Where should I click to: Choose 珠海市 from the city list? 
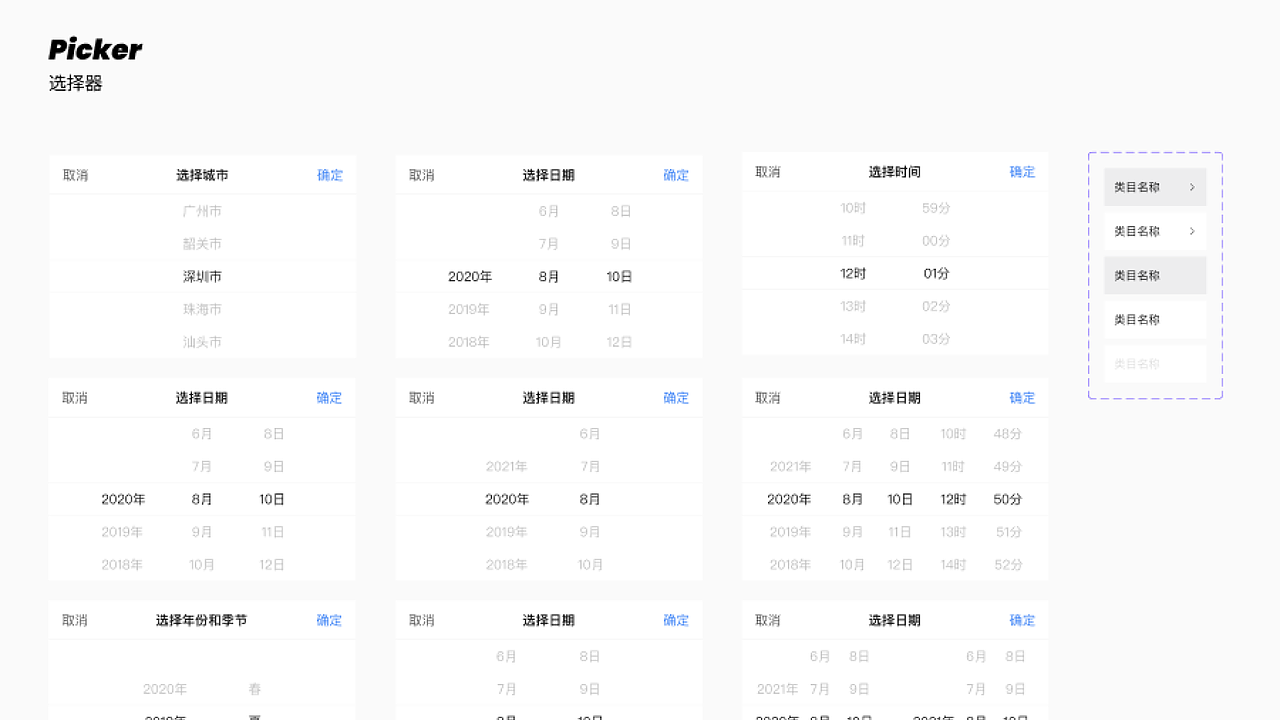click(202, 309)
